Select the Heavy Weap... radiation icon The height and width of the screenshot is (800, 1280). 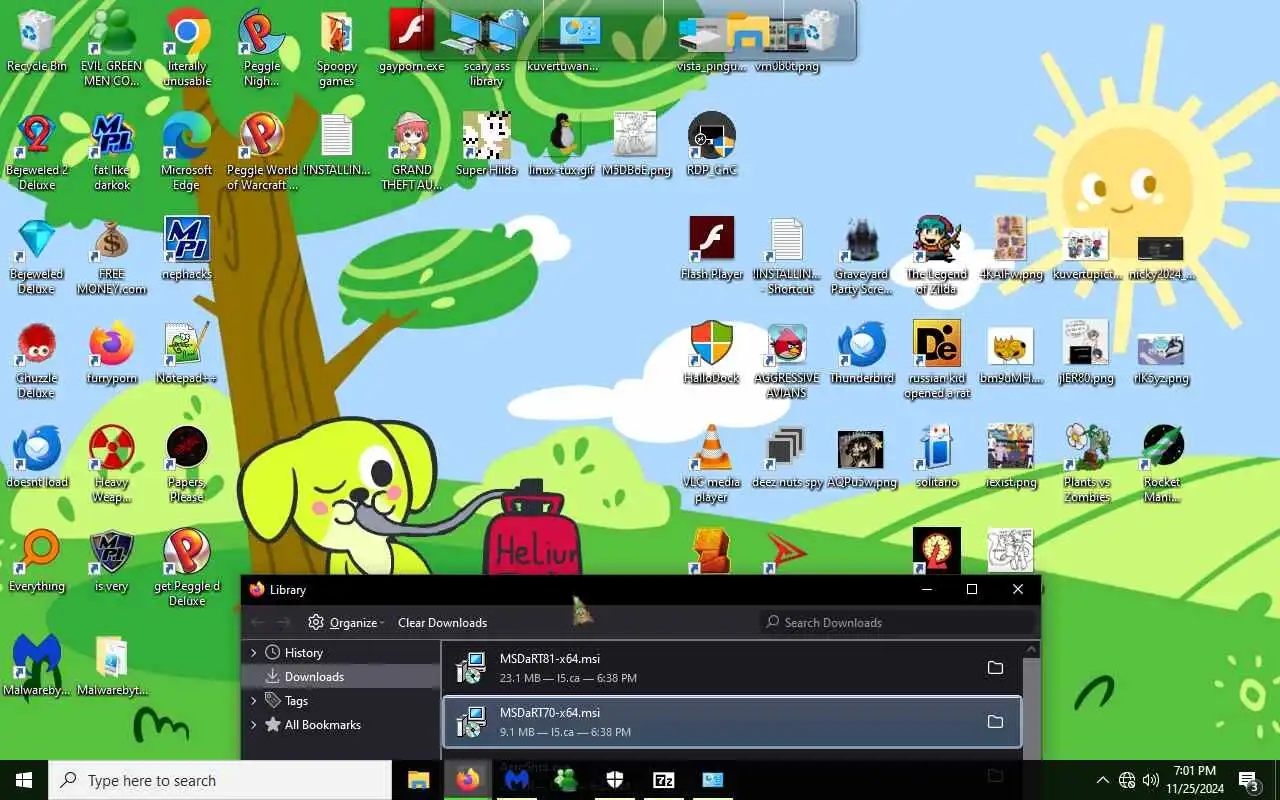(x=112, y=464)
